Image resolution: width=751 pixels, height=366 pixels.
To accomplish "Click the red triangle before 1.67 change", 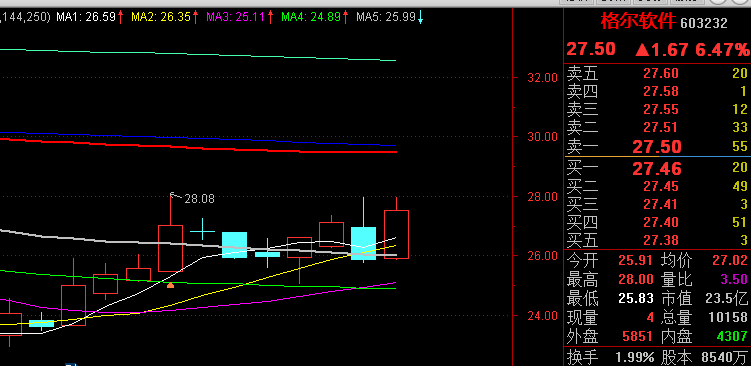I will pos(642,50).
